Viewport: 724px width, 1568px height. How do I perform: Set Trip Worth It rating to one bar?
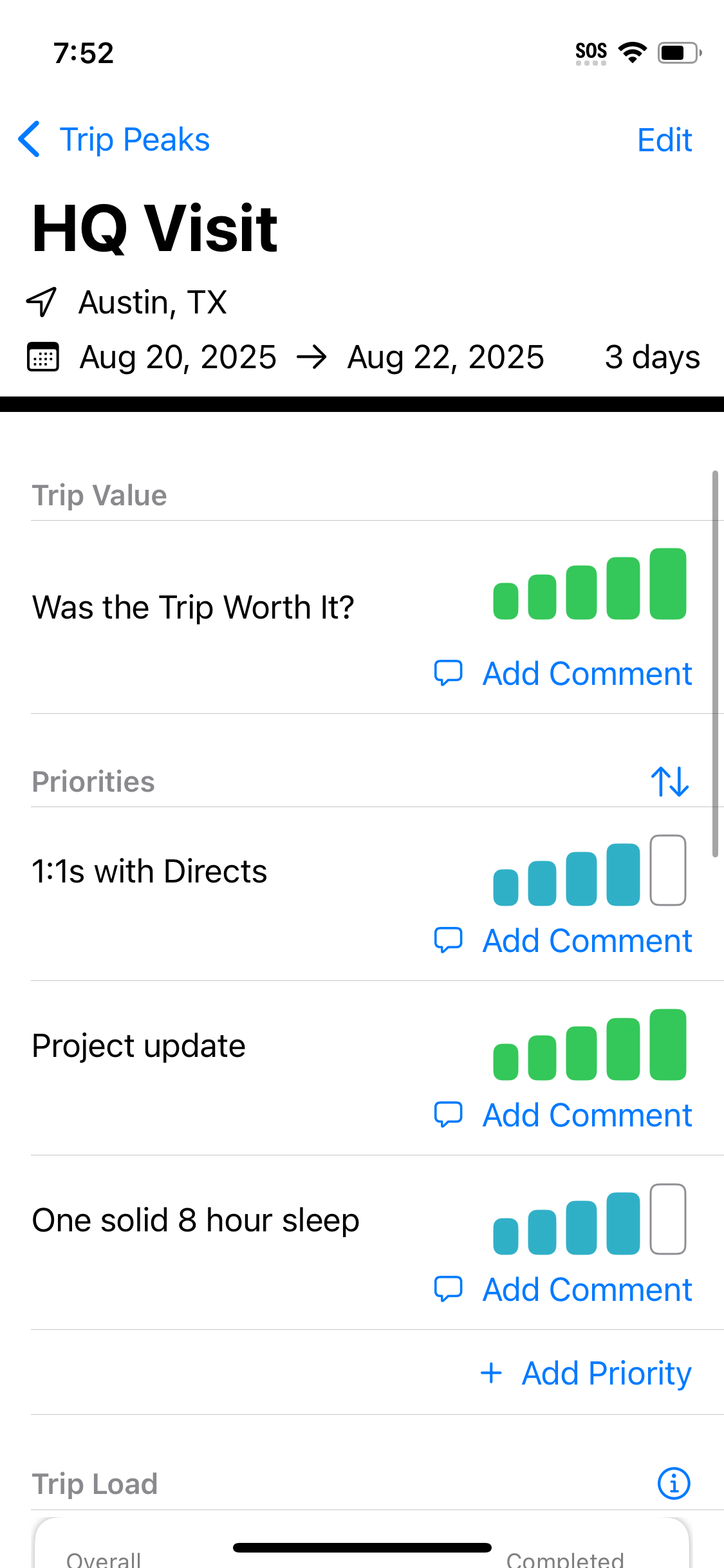click(x=505, y=601)
